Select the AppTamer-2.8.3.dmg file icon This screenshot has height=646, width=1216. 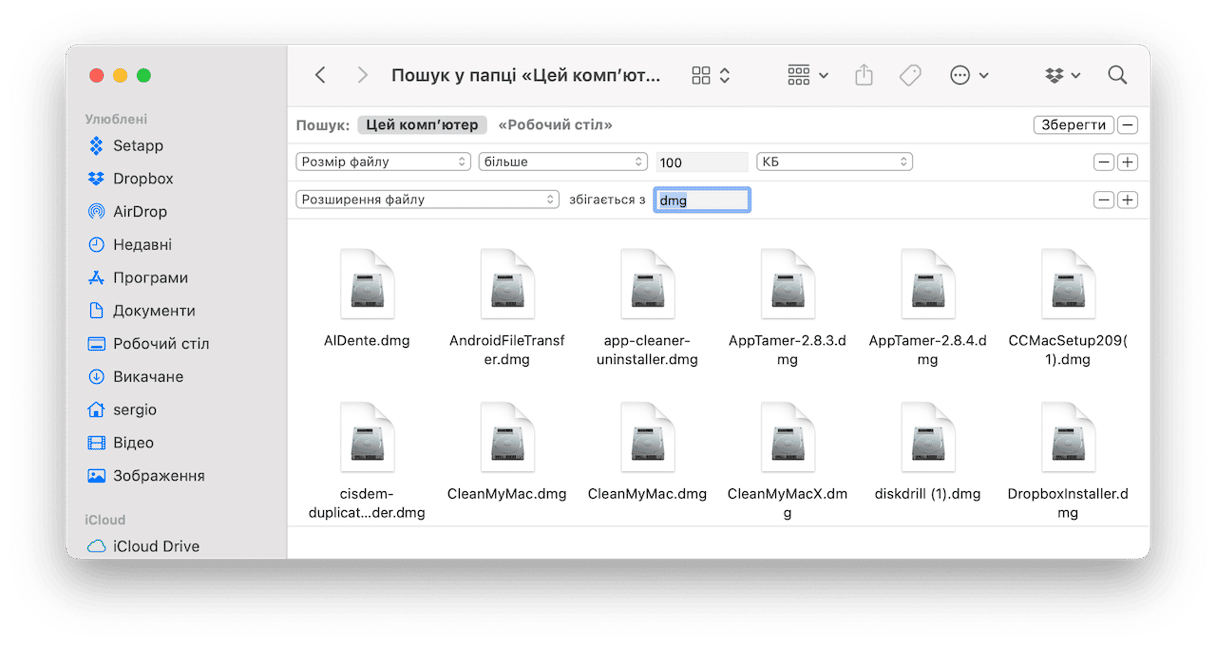point(787,285)
